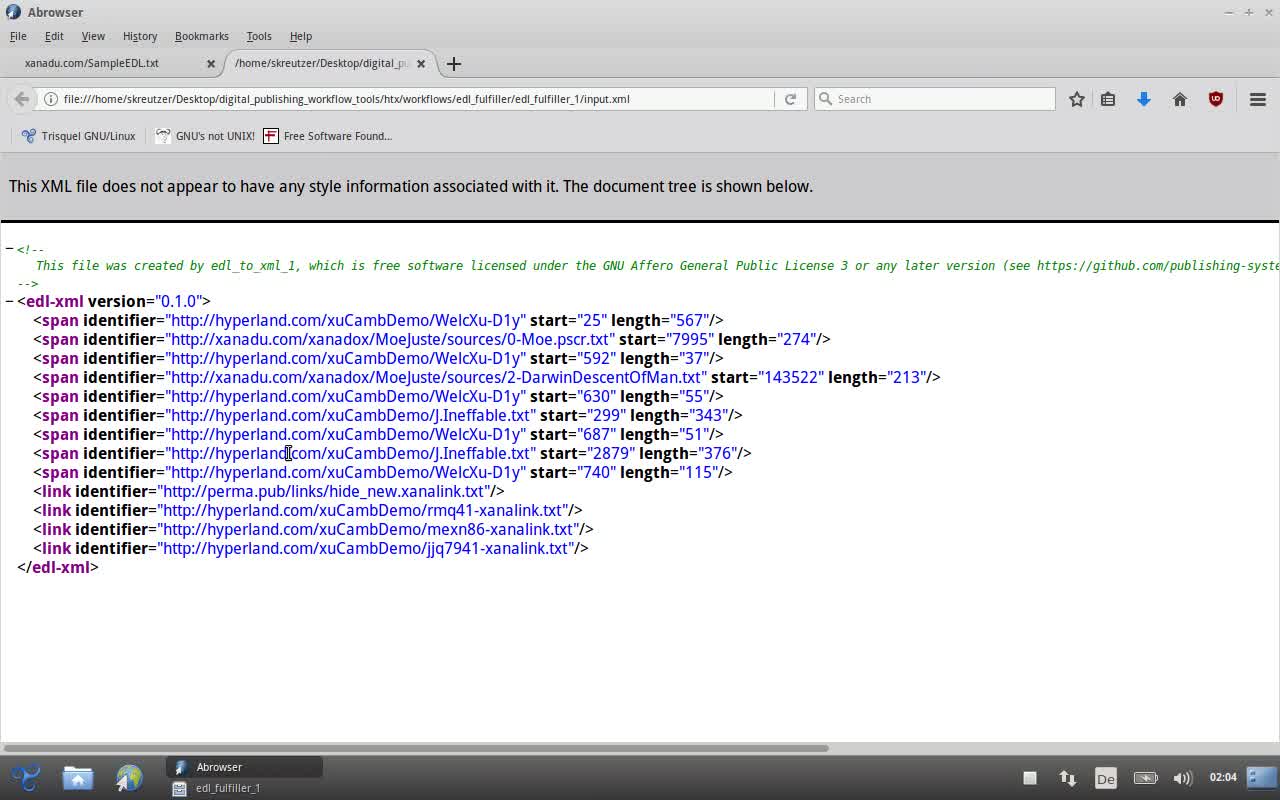Open the volume speaker icon
The image size is (1280, 800).
[x=1183, y=777]
